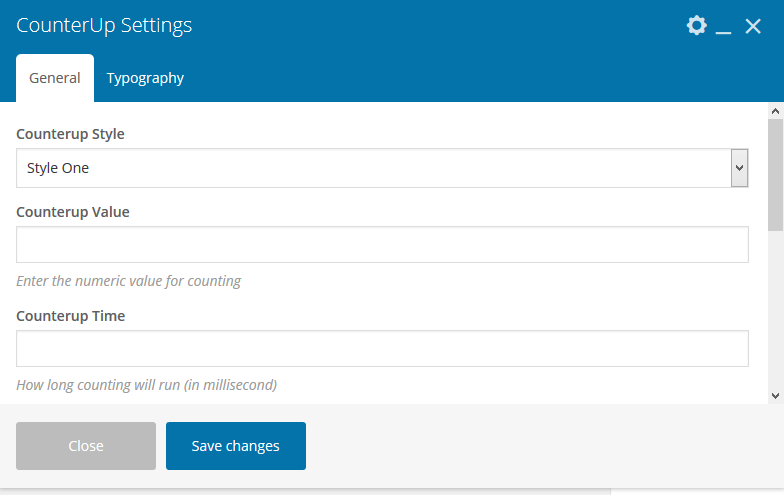
Task: Click the Counterup Style label
Action: [71, 134]
